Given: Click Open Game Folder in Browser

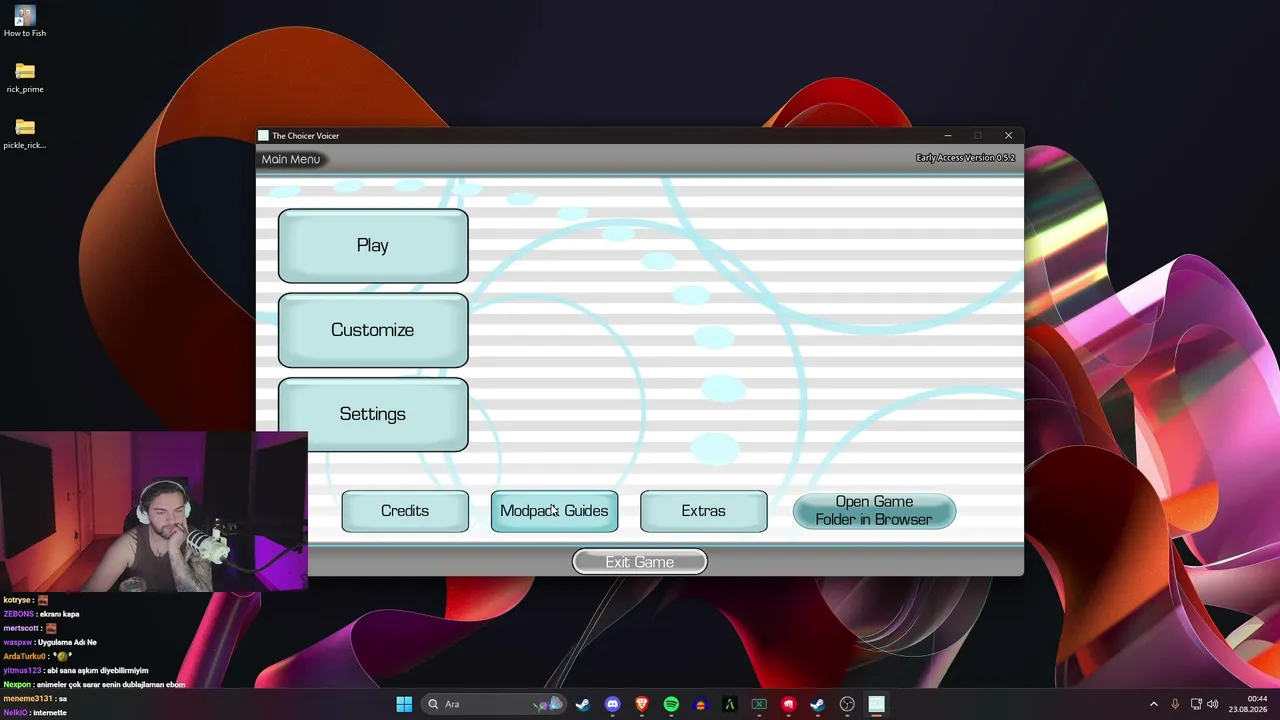Looking at the screenshot, I should pos(874,511).
